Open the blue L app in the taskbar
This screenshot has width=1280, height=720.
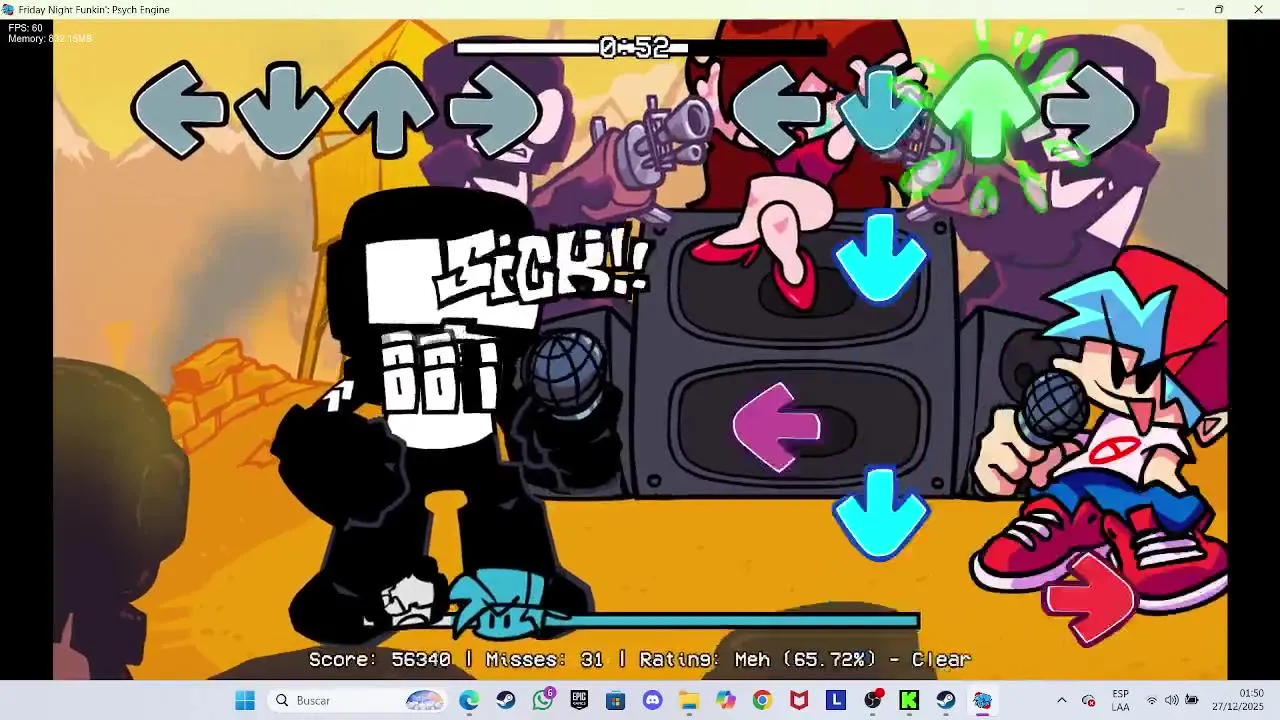[836, 700]
